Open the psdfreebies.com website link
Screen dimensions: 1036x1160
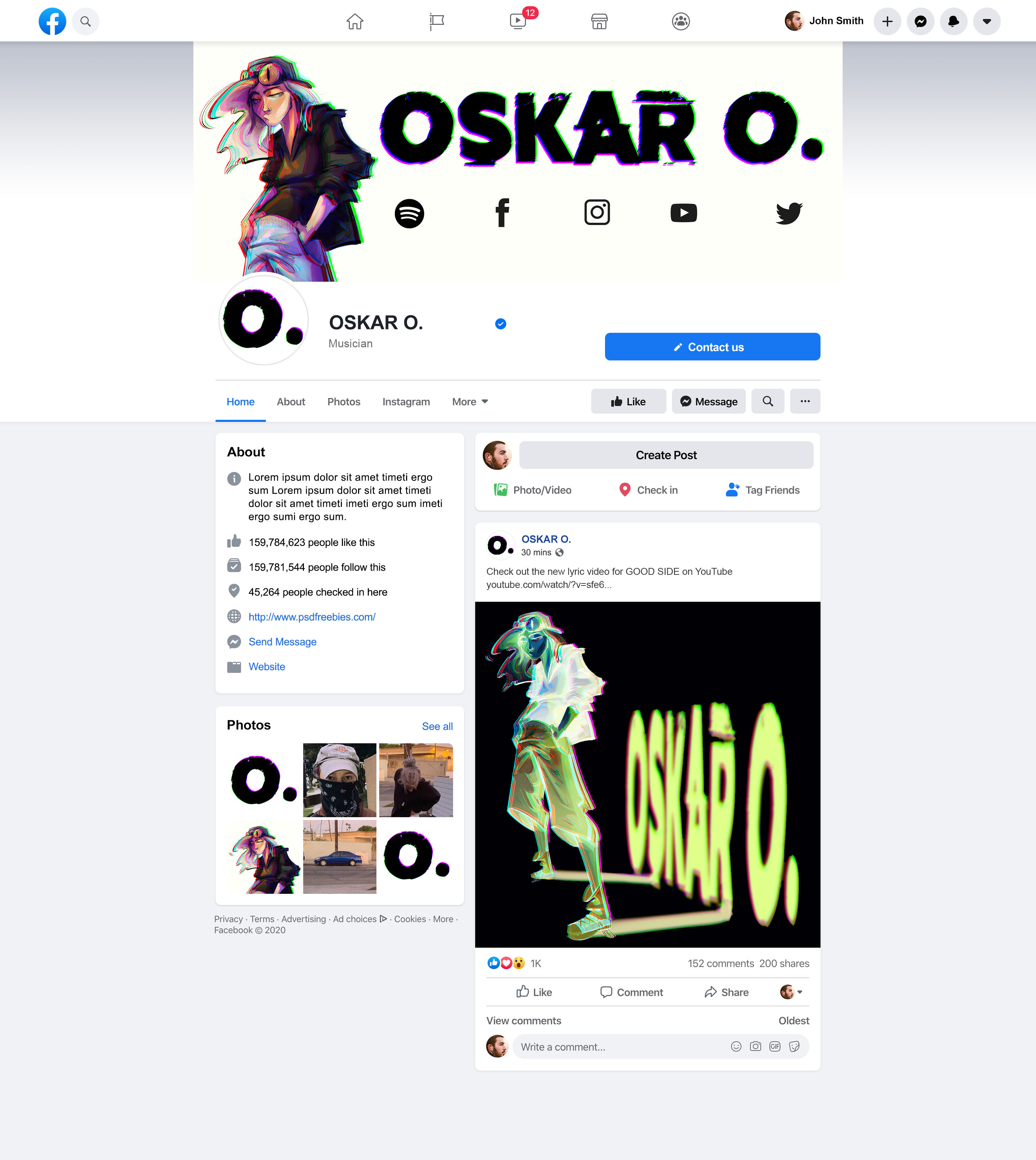point(312,617)
